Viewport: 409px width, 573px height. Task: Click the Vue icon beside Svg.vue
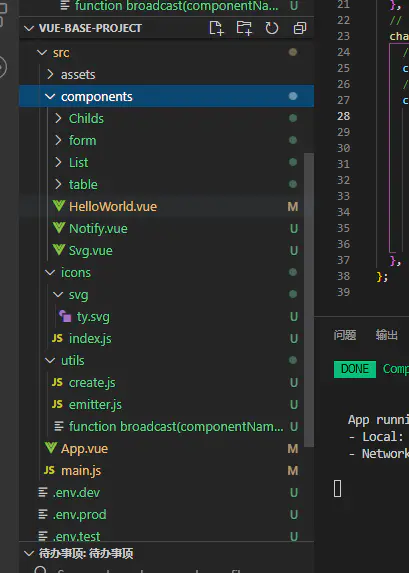coord(59,250)
